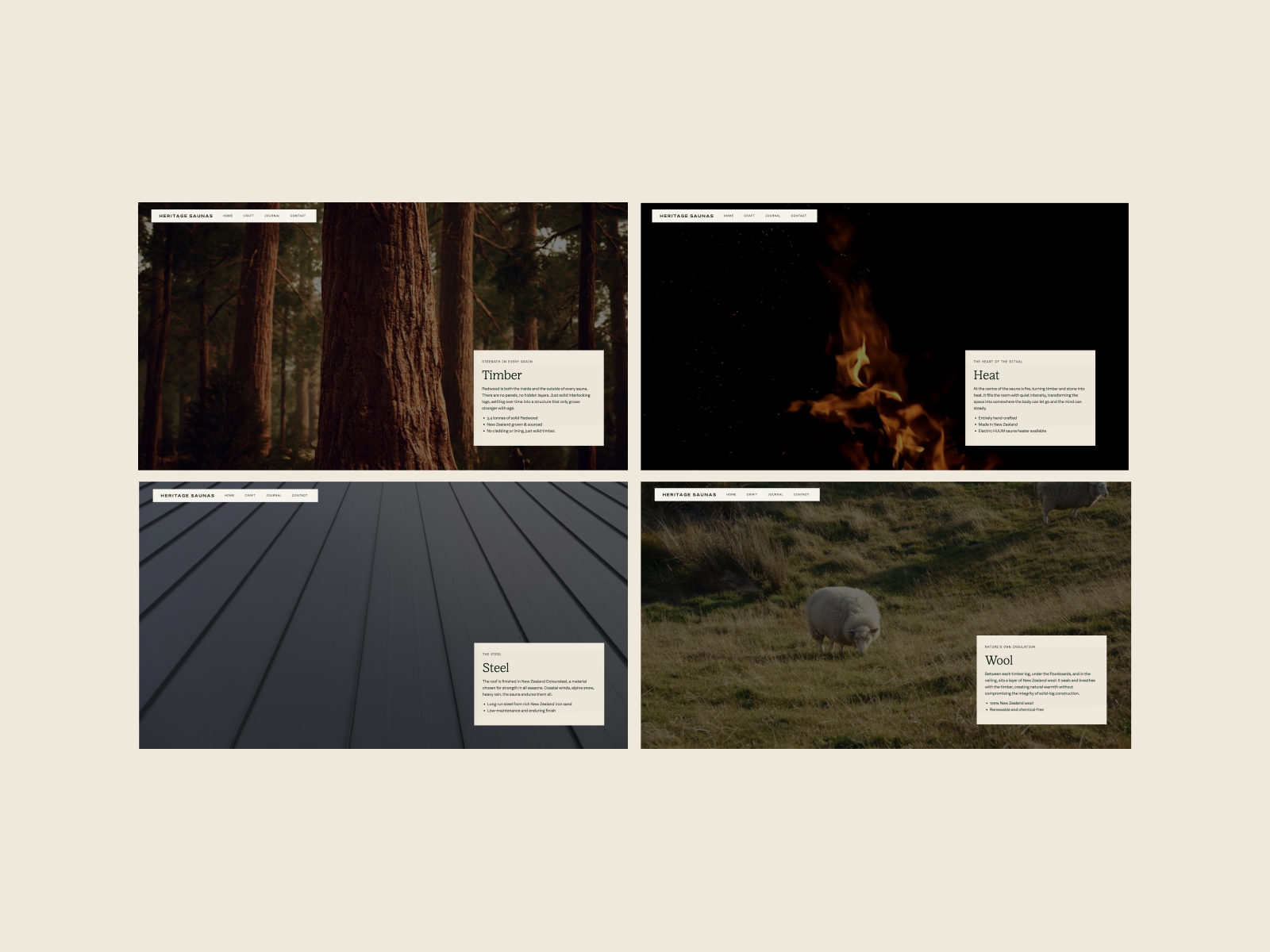The height and width of the screenshot is (952, 1270).
Task: Go to Craft from the Steel page nav
Action: pyautogui.click(x=250, y=496)
